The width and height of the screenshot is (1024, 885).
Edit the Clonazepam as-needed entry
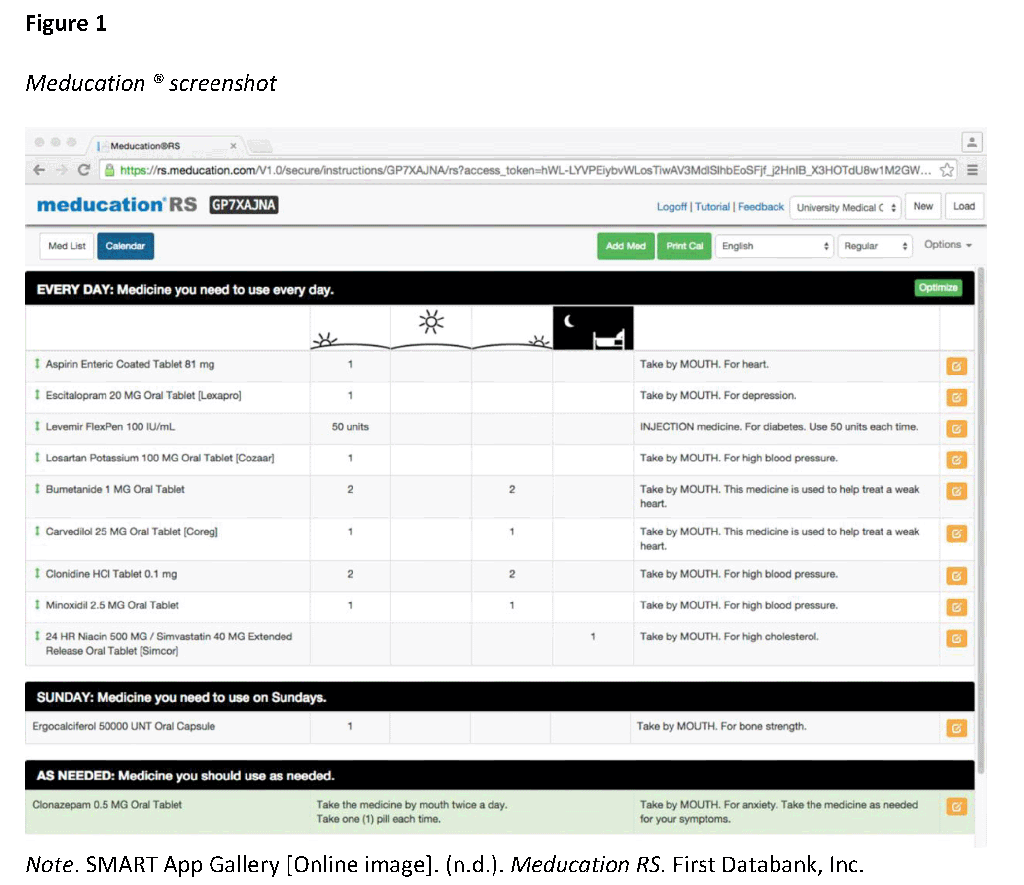(956, 807)
